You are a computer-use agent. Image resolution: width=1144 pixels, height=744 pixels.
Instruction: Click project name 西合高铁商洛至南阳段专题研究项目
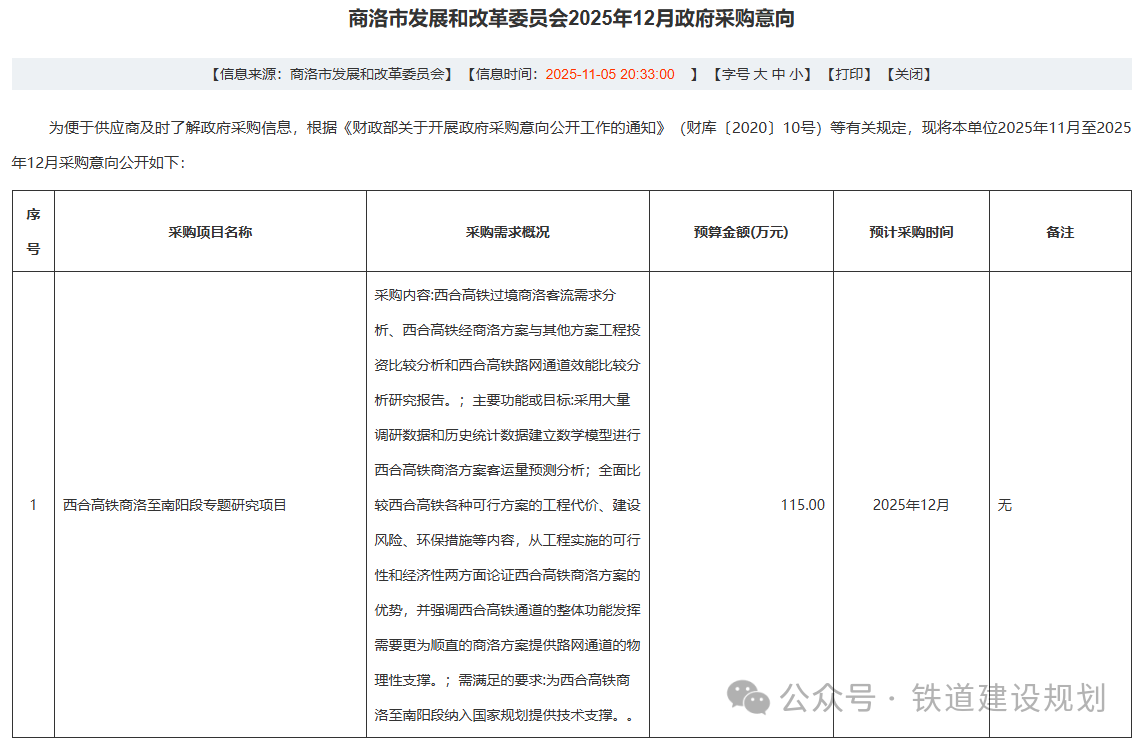click(x=175, y=505)
